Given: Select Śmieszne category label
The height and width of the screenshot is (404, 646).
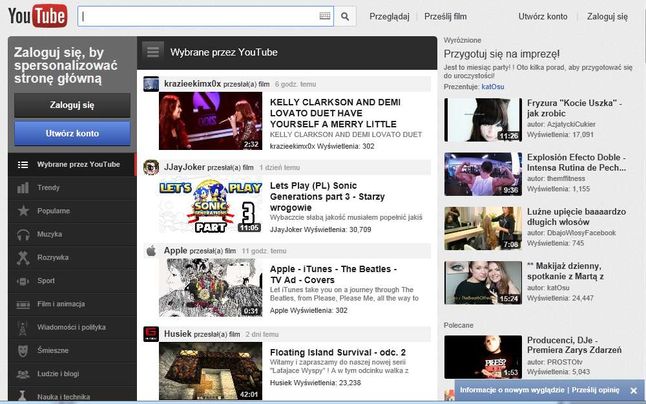Looking at the screenshot, I should coord(53,350).
